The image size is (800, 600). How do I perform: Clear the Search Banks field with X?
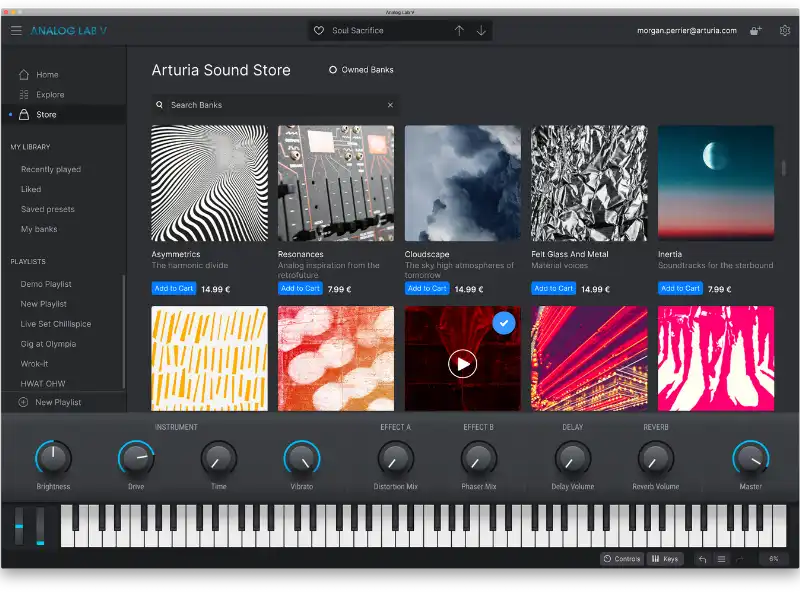(x=390, y=105)
